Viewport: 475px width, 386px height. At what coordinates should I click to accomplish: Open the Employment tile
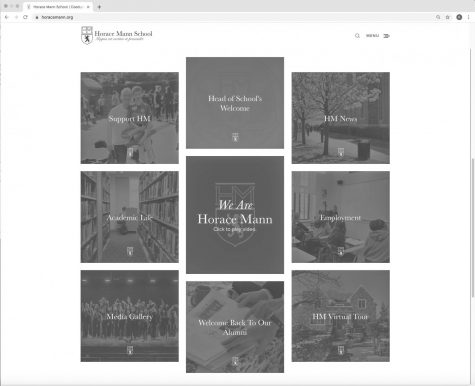tap(341, 217)
